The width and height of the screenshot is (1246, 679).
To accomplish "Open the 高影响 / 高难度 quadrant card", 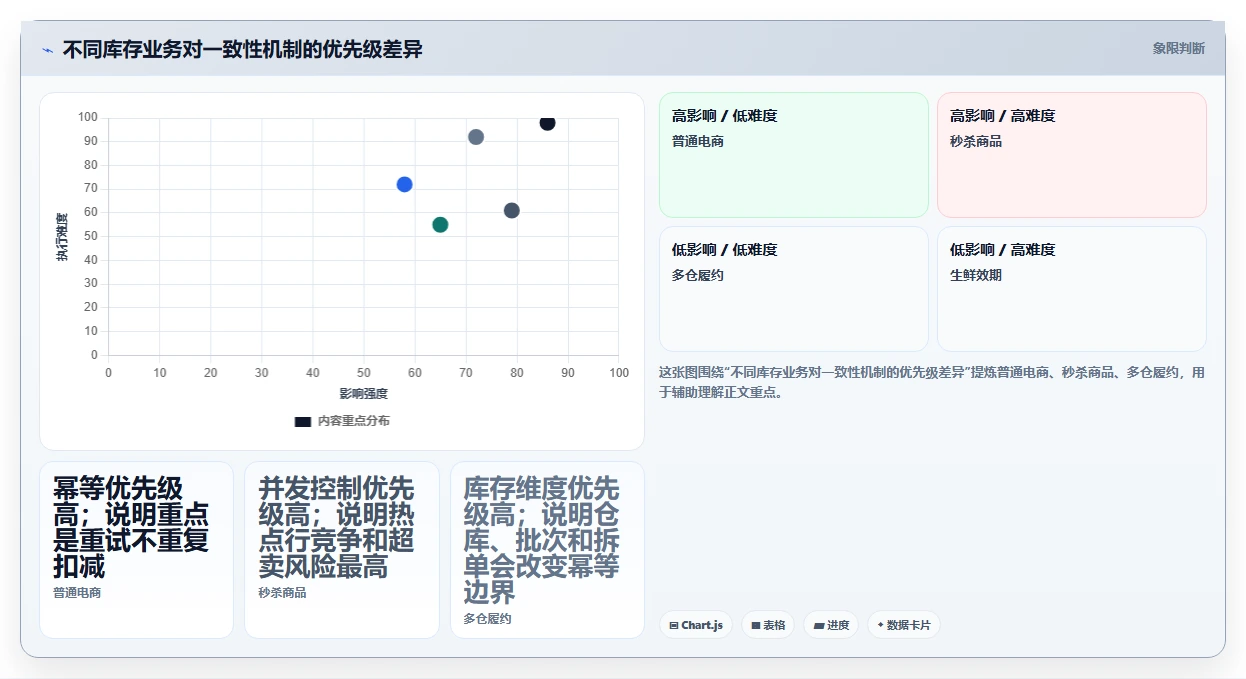I will point(1072,155).
